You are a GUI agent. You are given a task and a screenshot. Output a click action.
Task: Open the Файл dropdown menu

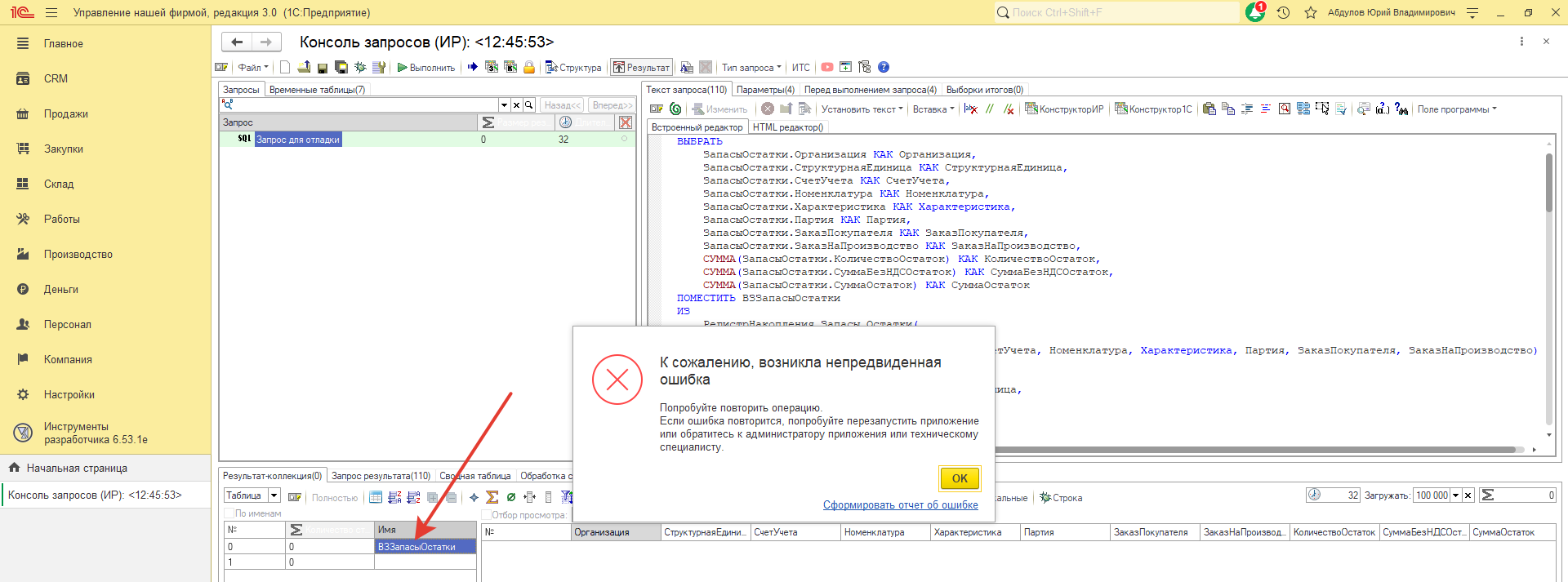tap(252, 68)
